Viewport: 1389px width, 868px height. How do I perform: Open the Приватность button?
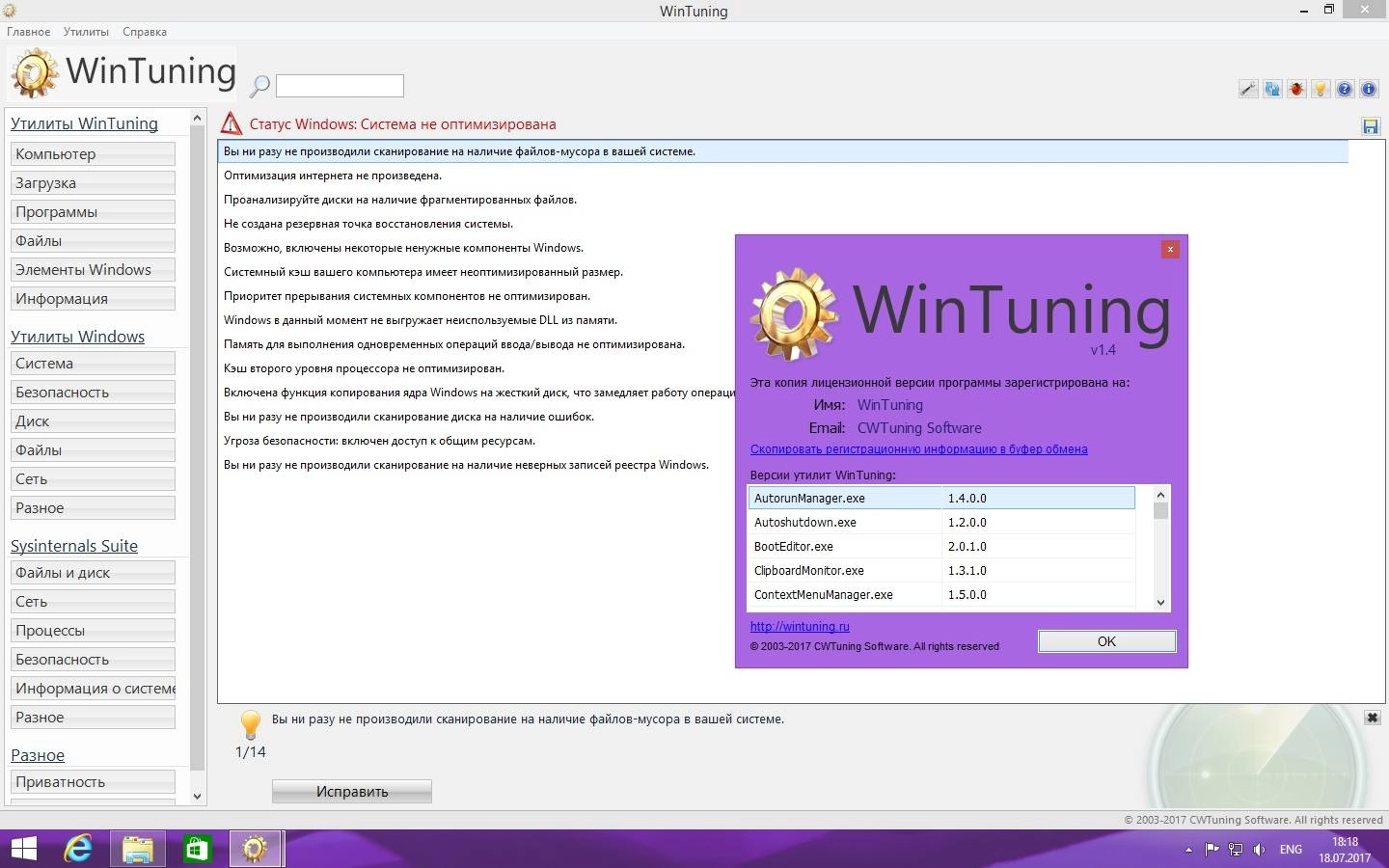[93, 781]
